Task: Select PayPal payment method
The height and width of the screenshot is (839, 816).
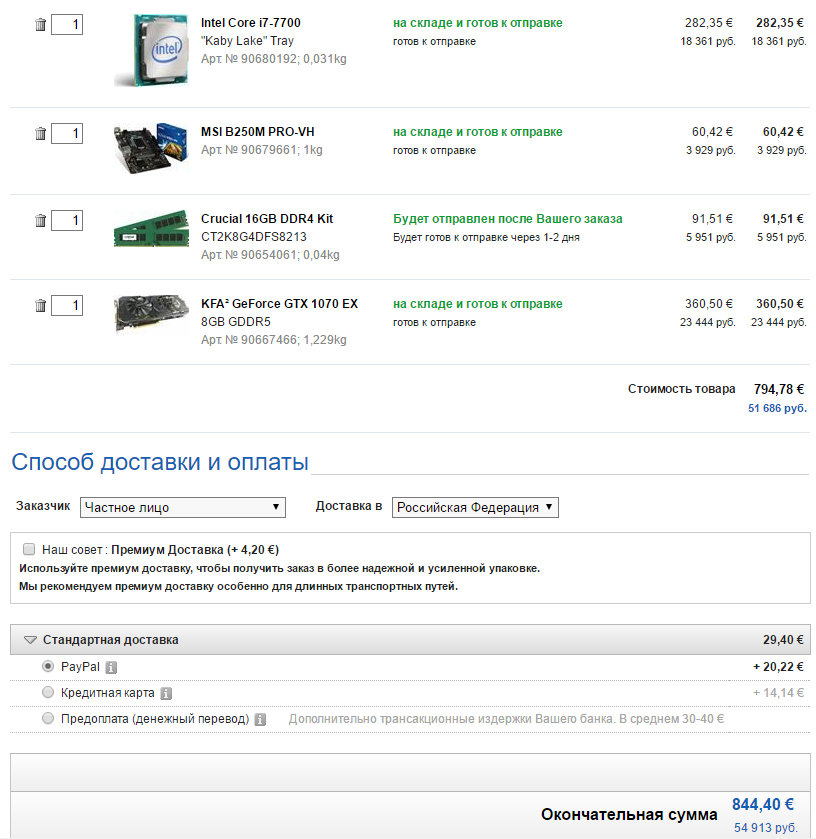Action: 48,666
